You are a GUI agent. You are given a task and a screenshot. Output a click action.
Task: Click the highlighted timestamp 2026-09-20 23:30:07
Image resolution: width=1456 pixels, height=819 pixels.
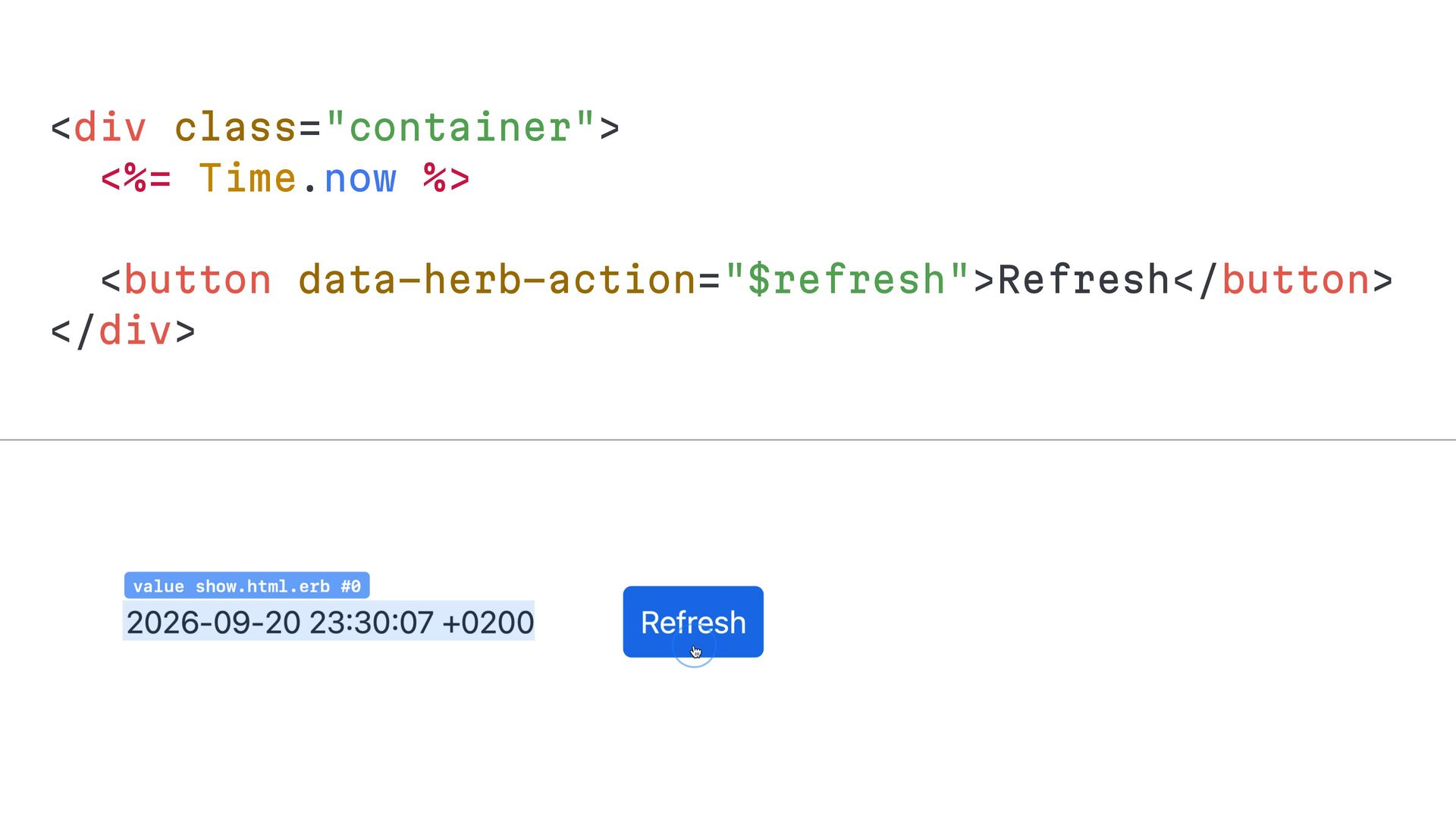(280, 623)
